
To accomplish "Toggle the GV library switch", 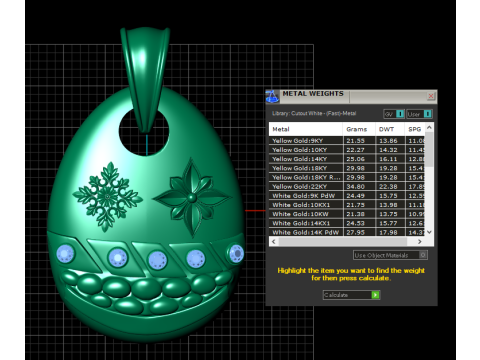I will pyautogui.click(x=394, y=114).
